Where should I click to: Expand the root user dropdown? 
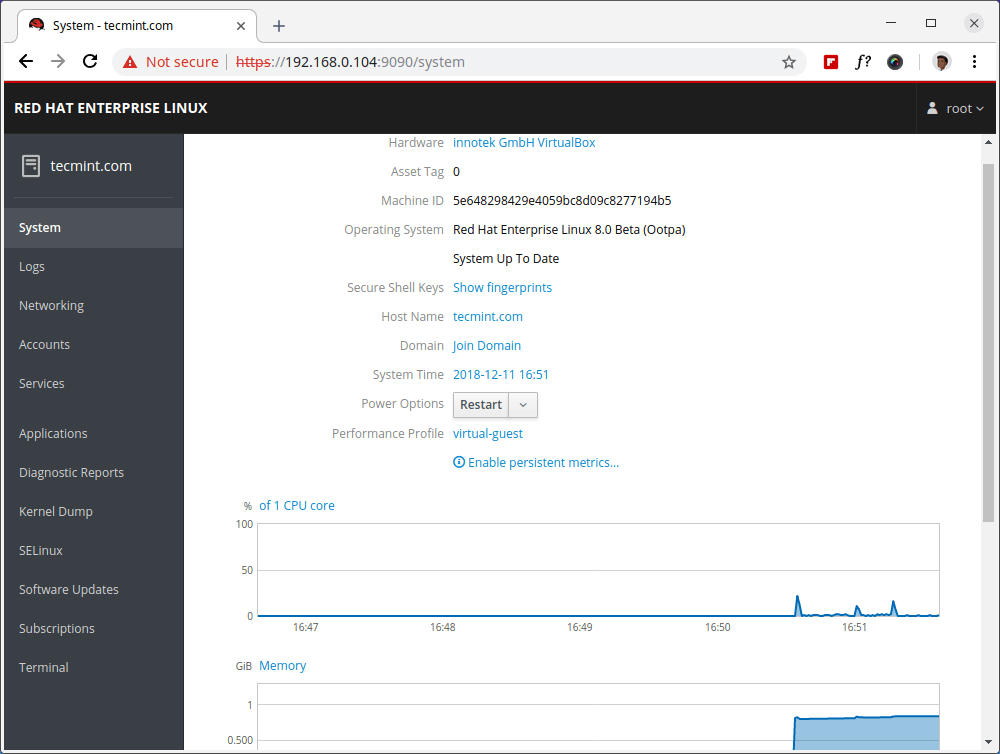[956, 108]
